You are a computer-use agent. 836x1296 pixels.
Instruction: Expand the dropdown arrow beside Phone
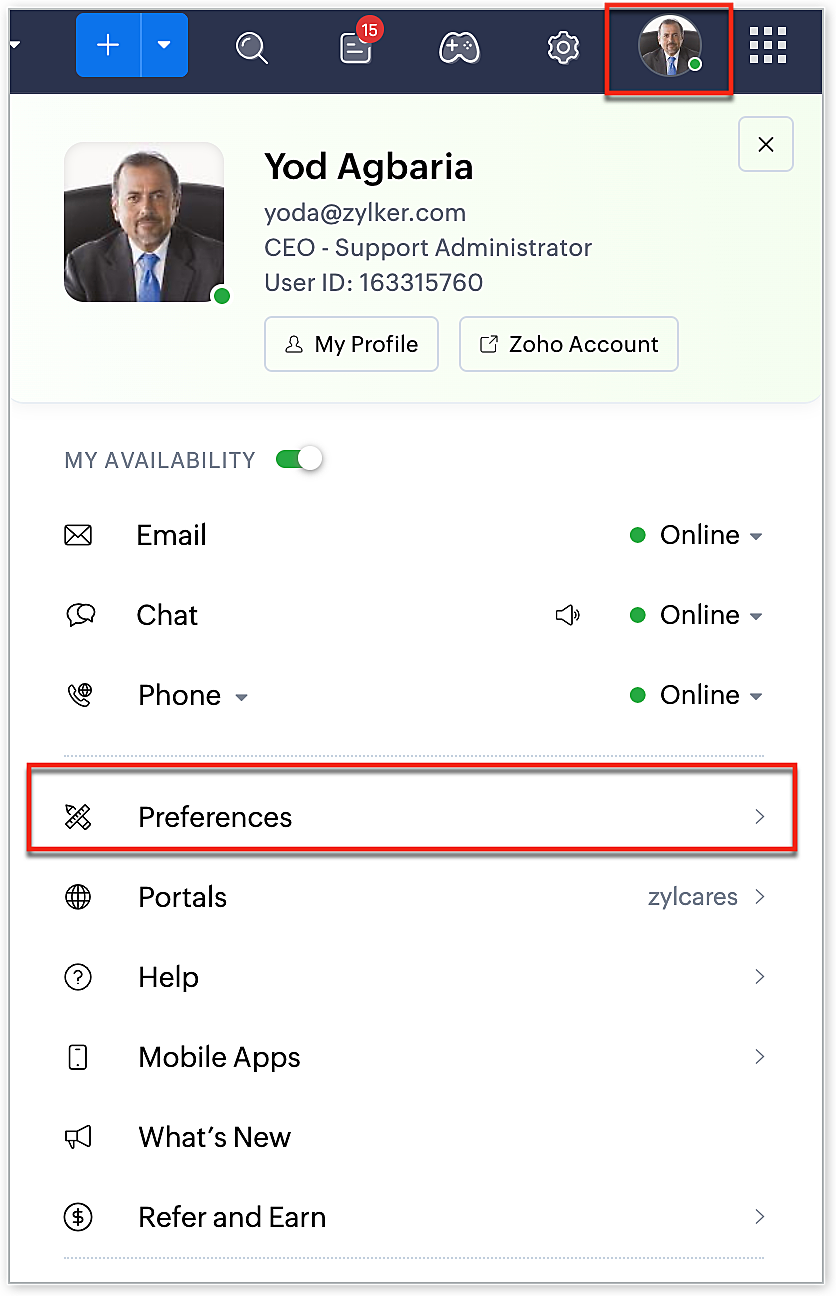click(x=241, y=696)
